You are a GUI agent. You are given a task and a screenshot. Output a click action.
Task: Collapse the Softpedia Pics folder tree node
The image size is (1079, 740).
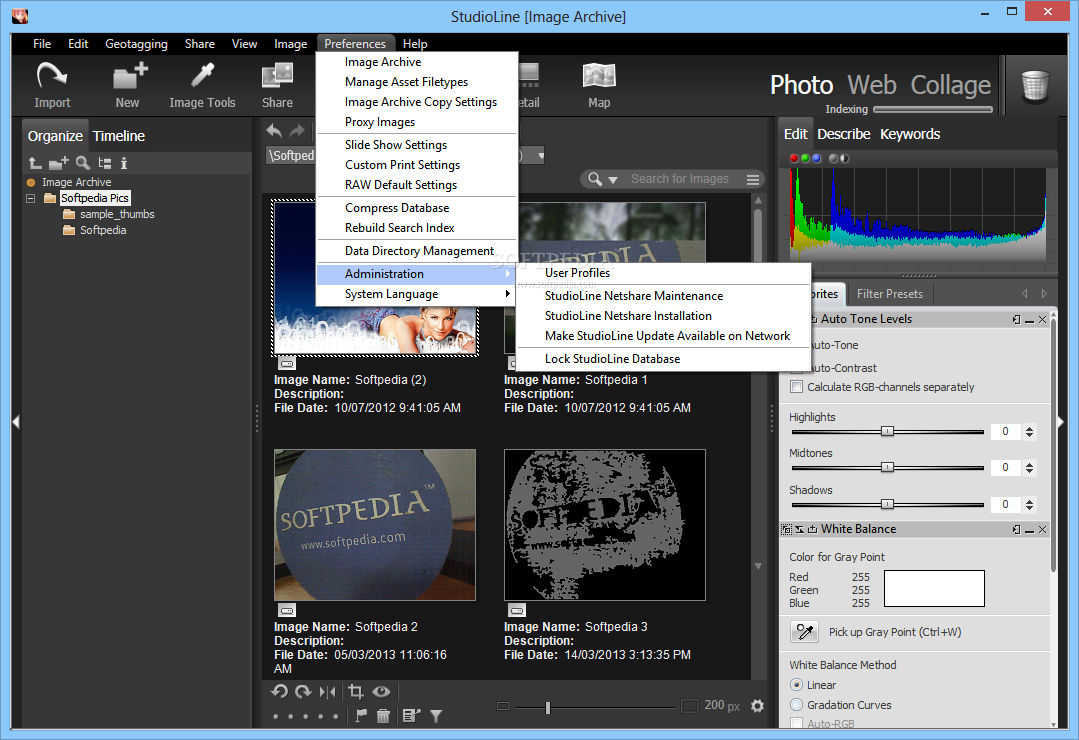tap(30, 198)
